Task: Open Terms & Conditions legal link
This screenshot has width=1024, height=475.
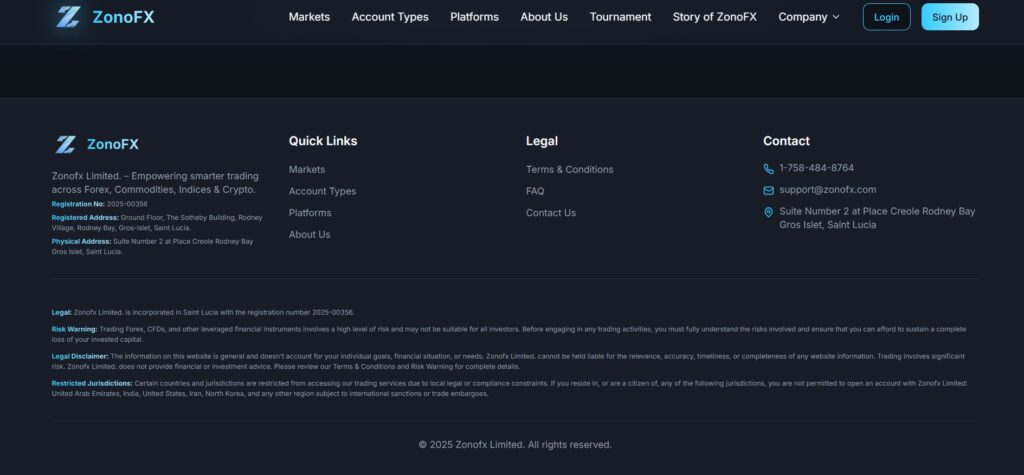Action: pyautogui.click(x=569, y=169)
